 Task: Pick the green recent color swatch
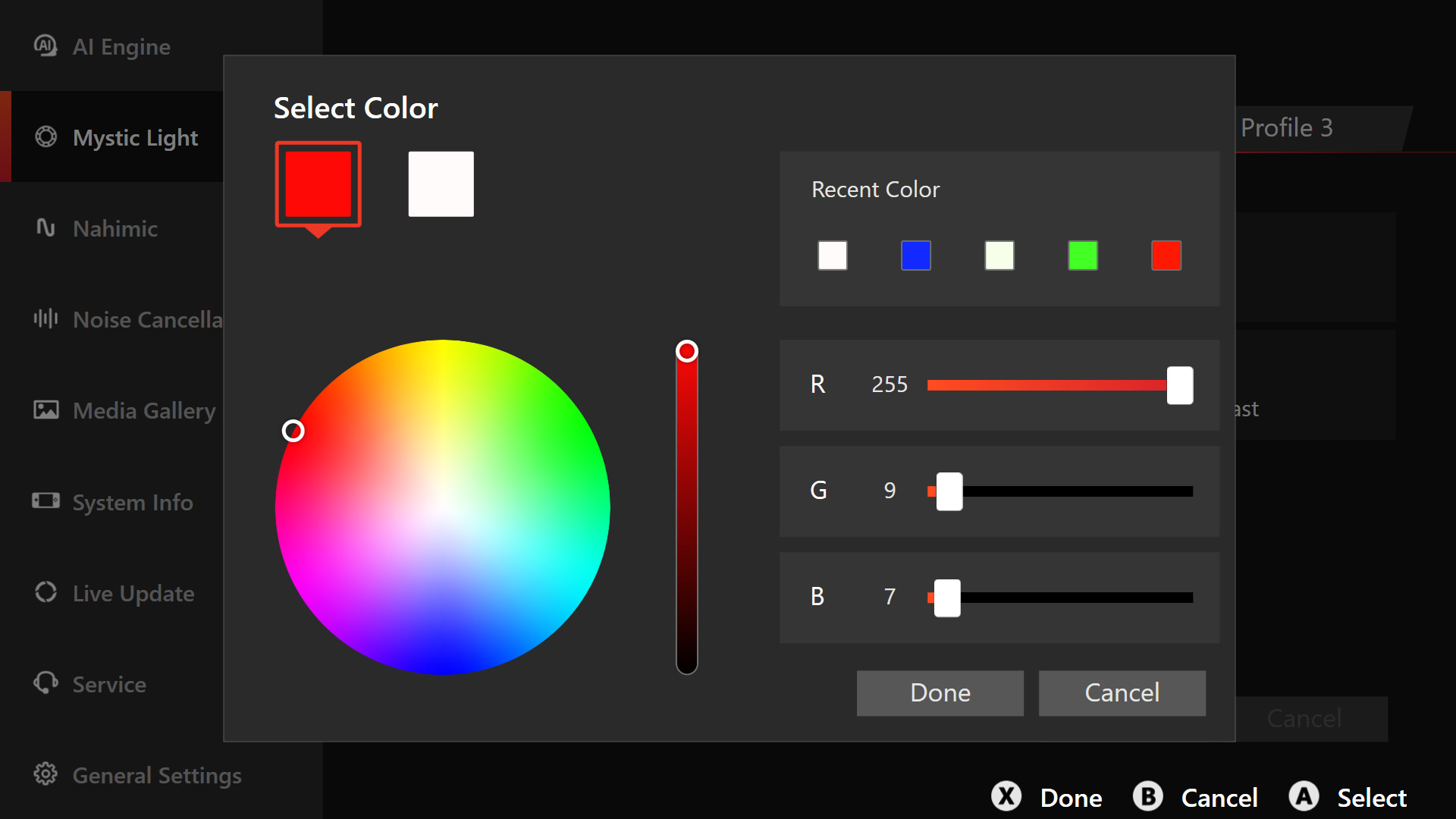click(x=1083, y=256)
